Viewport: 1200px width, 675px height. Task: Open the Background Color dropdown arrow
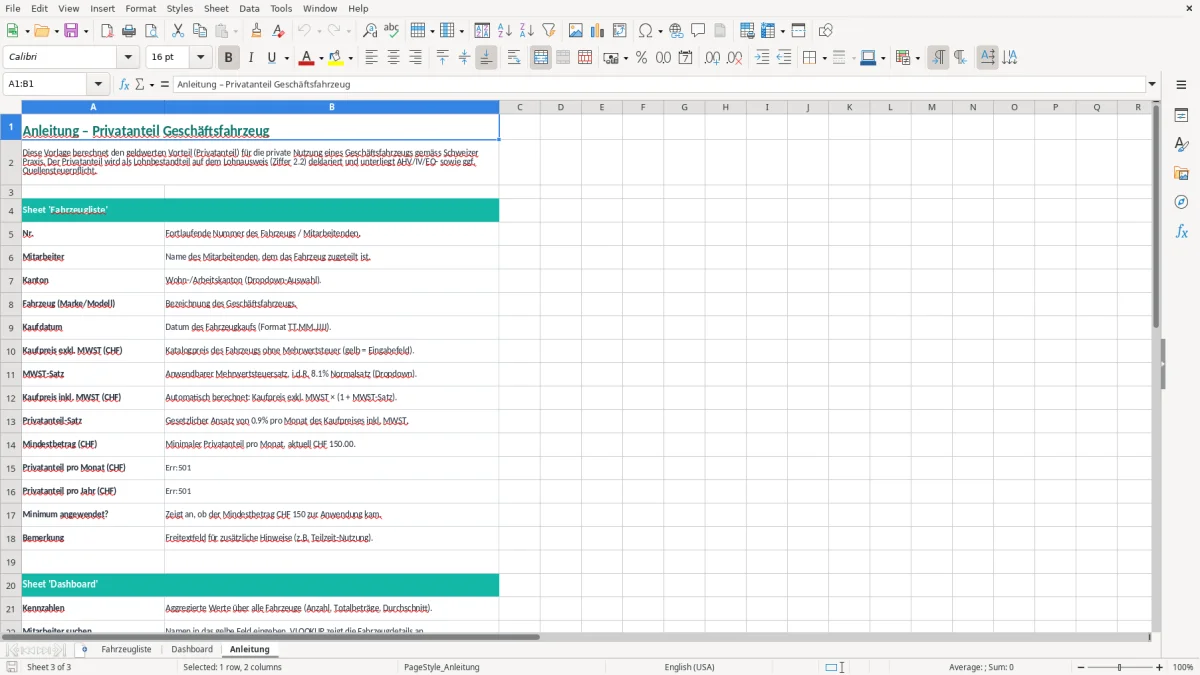[x=350, y=58]
